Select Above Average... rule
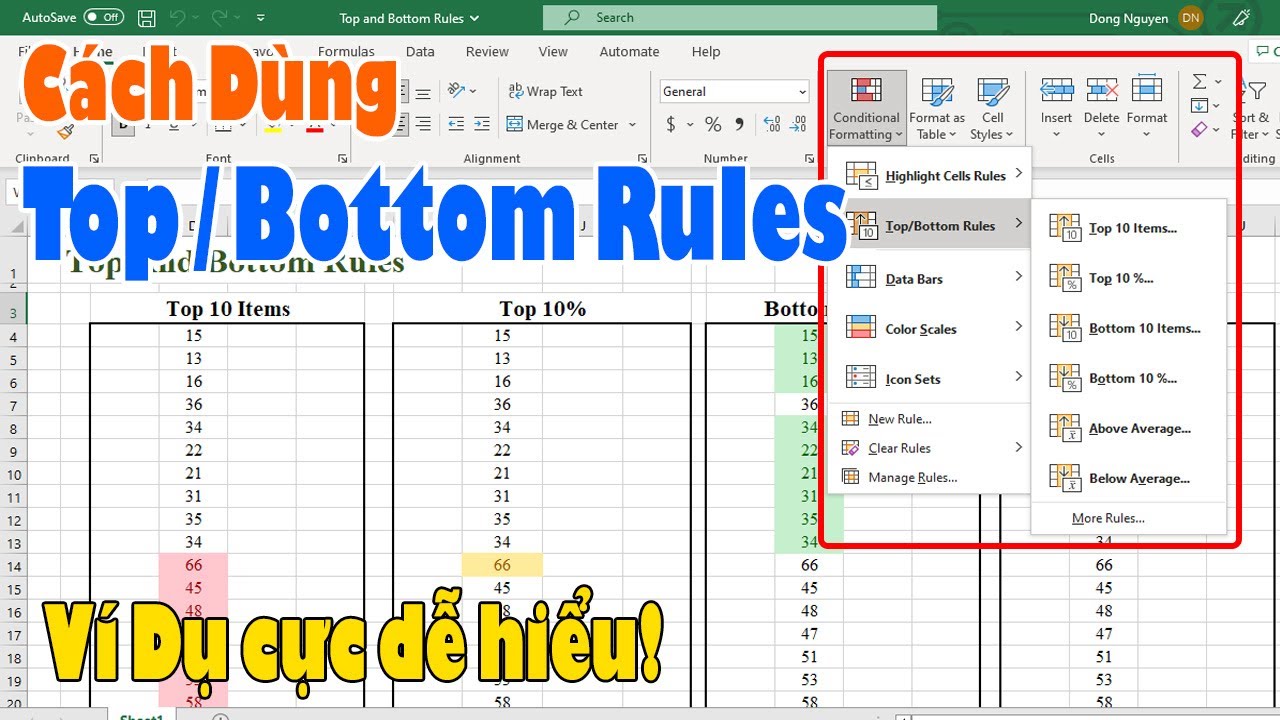The height and width of the screenshot is (720, 1280). click(x=1128, y=428)
